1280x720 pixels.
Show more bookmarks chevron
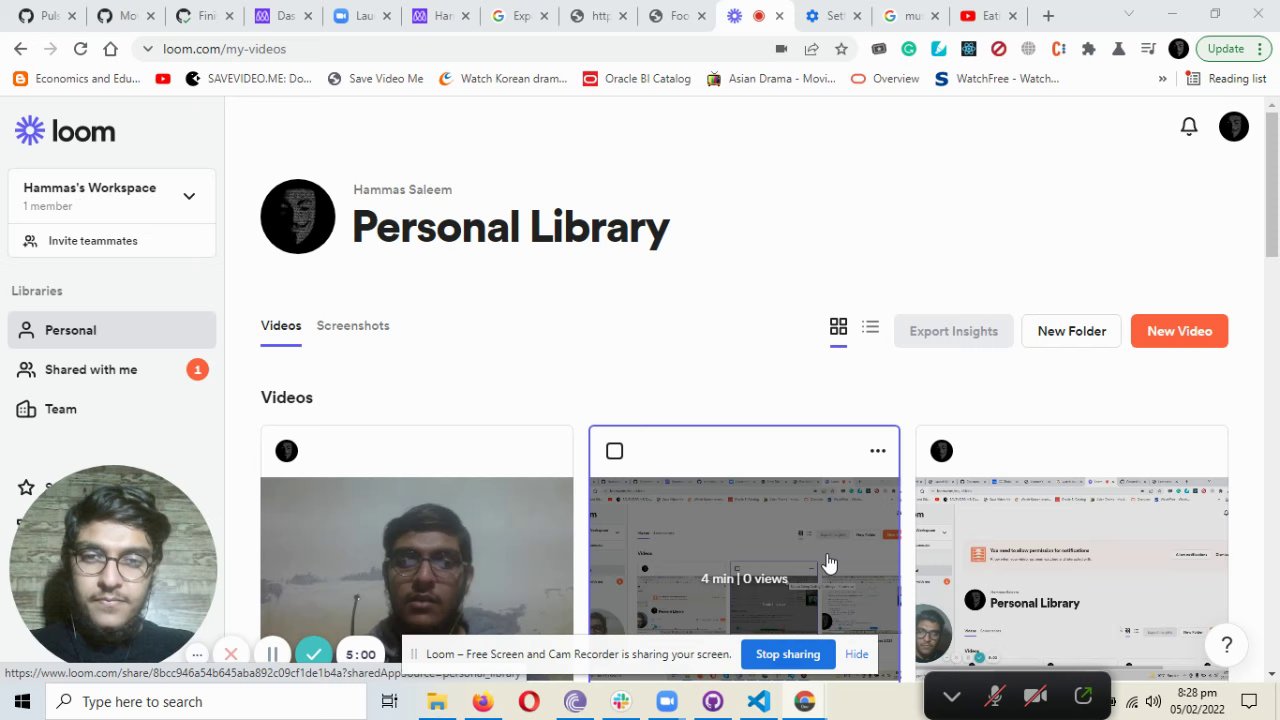[1162, 79]
